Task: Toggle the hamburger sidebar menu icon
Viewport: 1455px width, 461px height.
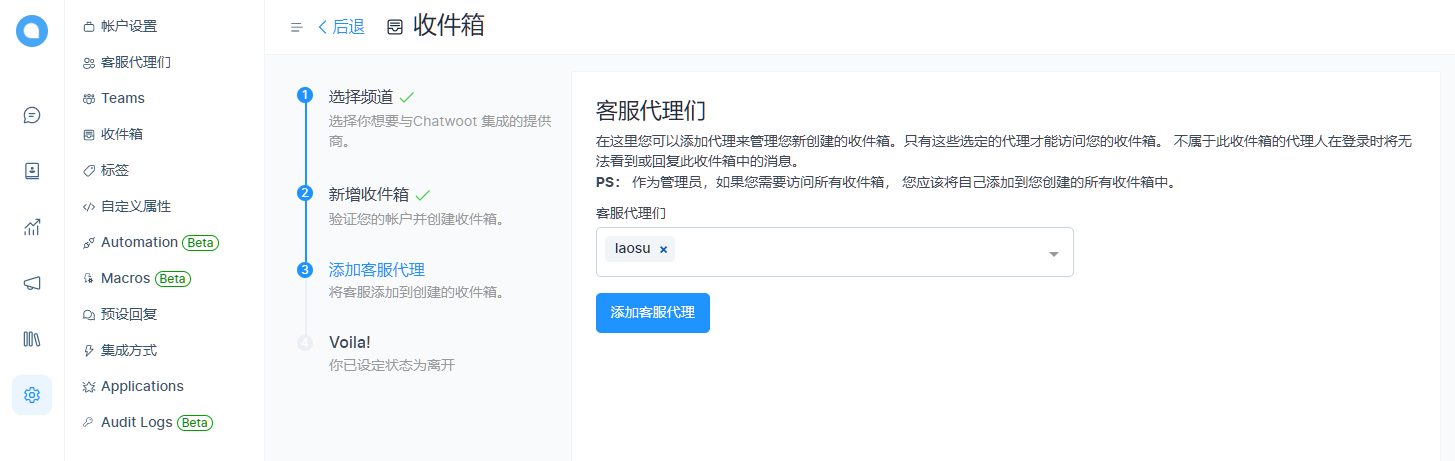Action: click(296, 27)
